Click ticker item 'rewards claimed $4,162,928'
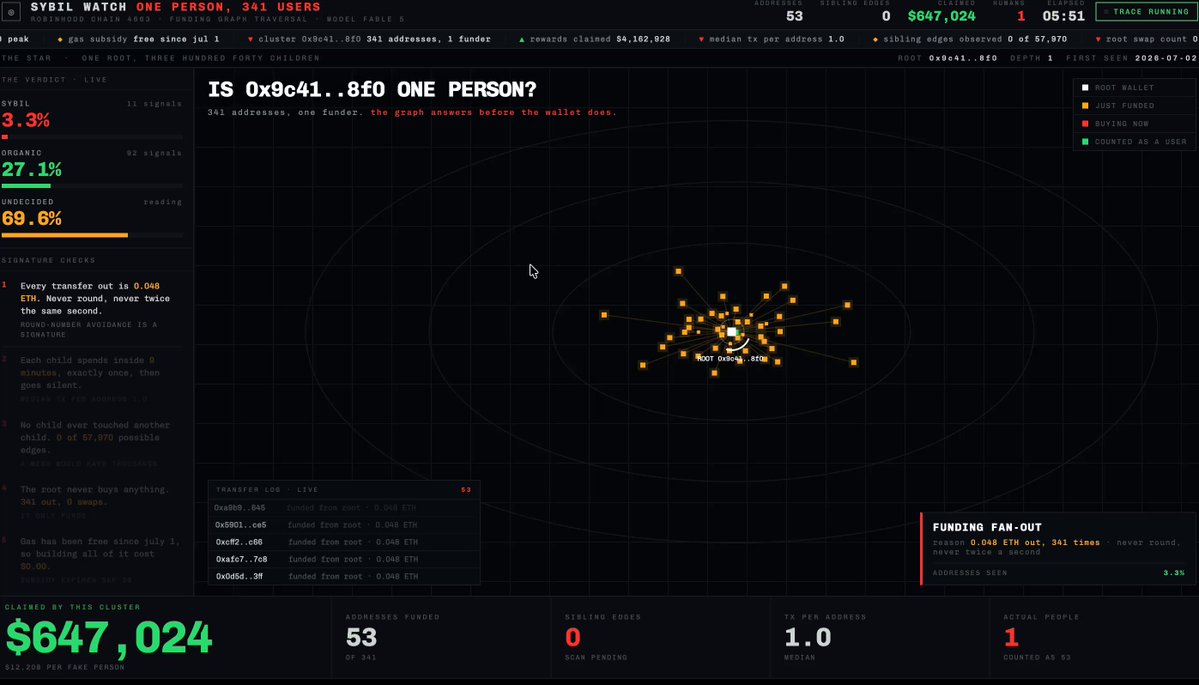This screenshot has height=685, width=1199. (x=595, y=39)
